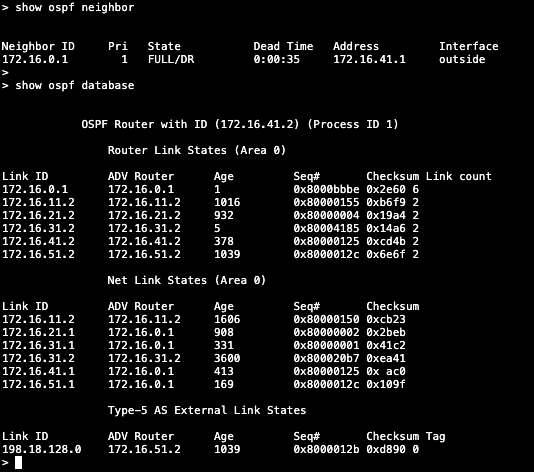Click neighbor ID 172.16.0.1 in neighbor table
The height and width of the screenshot is (472, 534).
(35, 59)
